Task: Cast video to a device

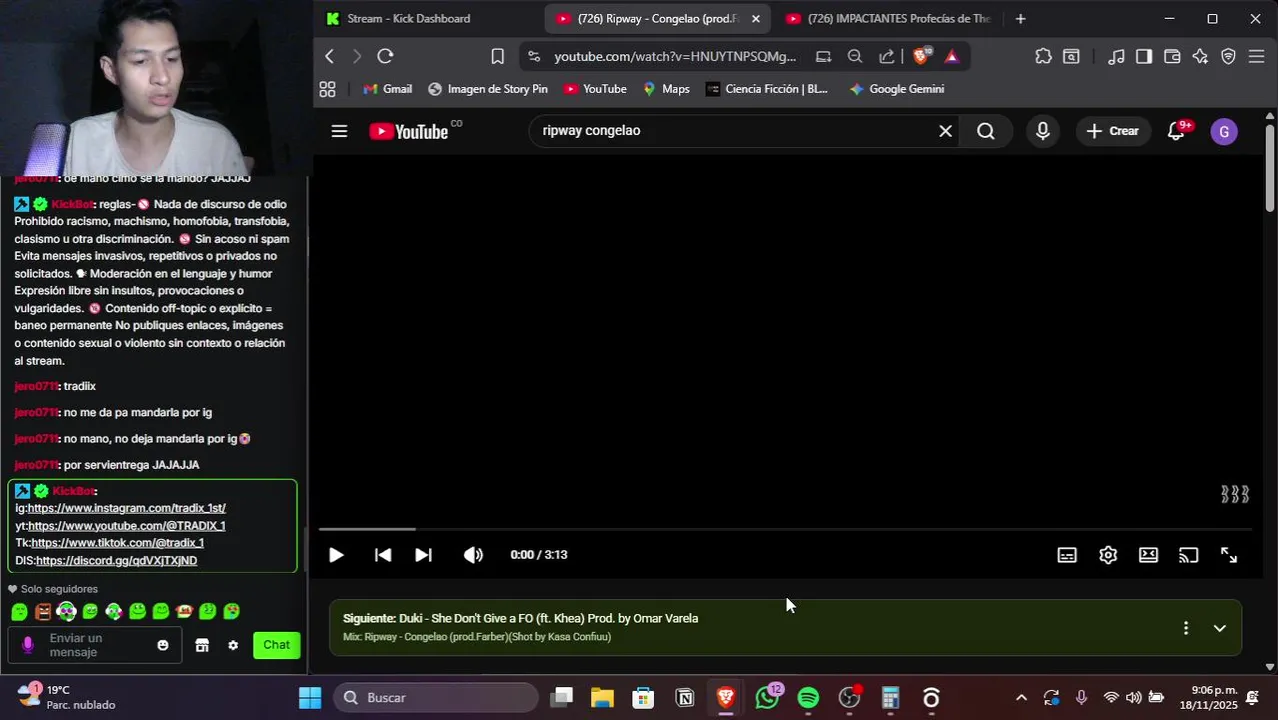Action: 1188,555
